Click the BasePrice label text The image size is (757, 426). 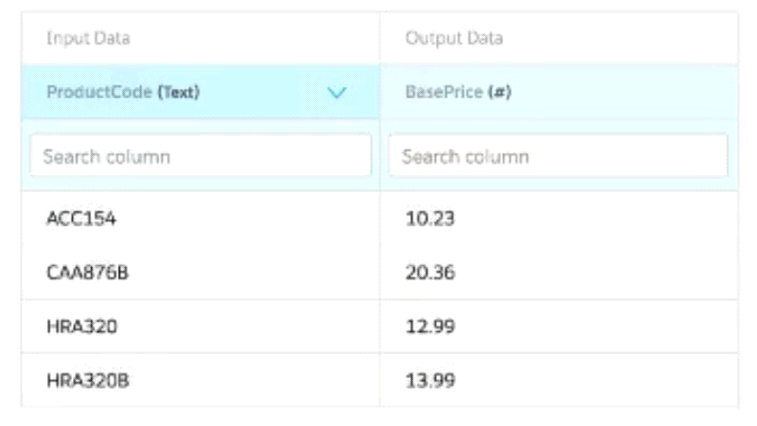[443, 92]
